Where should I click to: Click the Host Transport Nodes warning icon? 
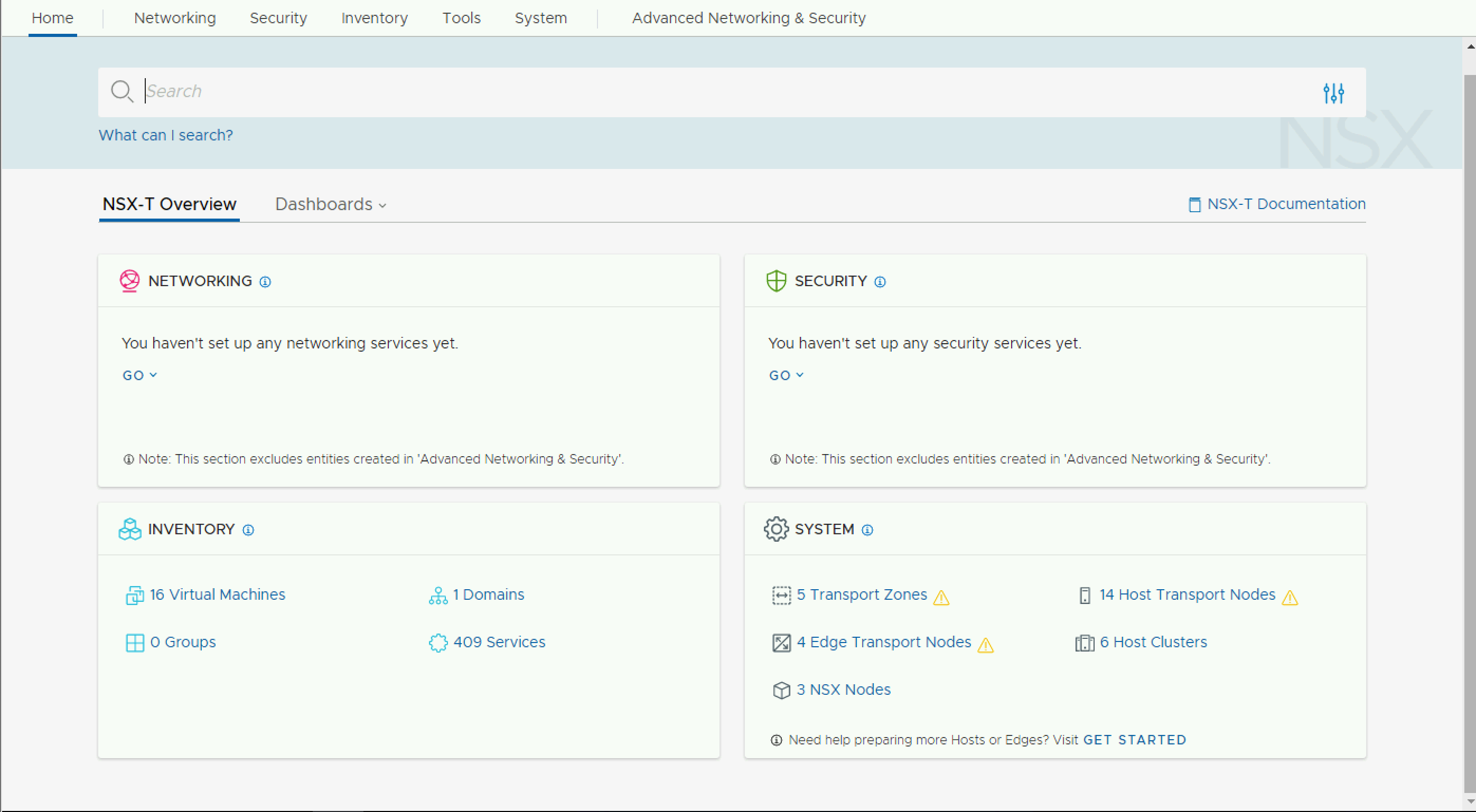[1290, 597]
